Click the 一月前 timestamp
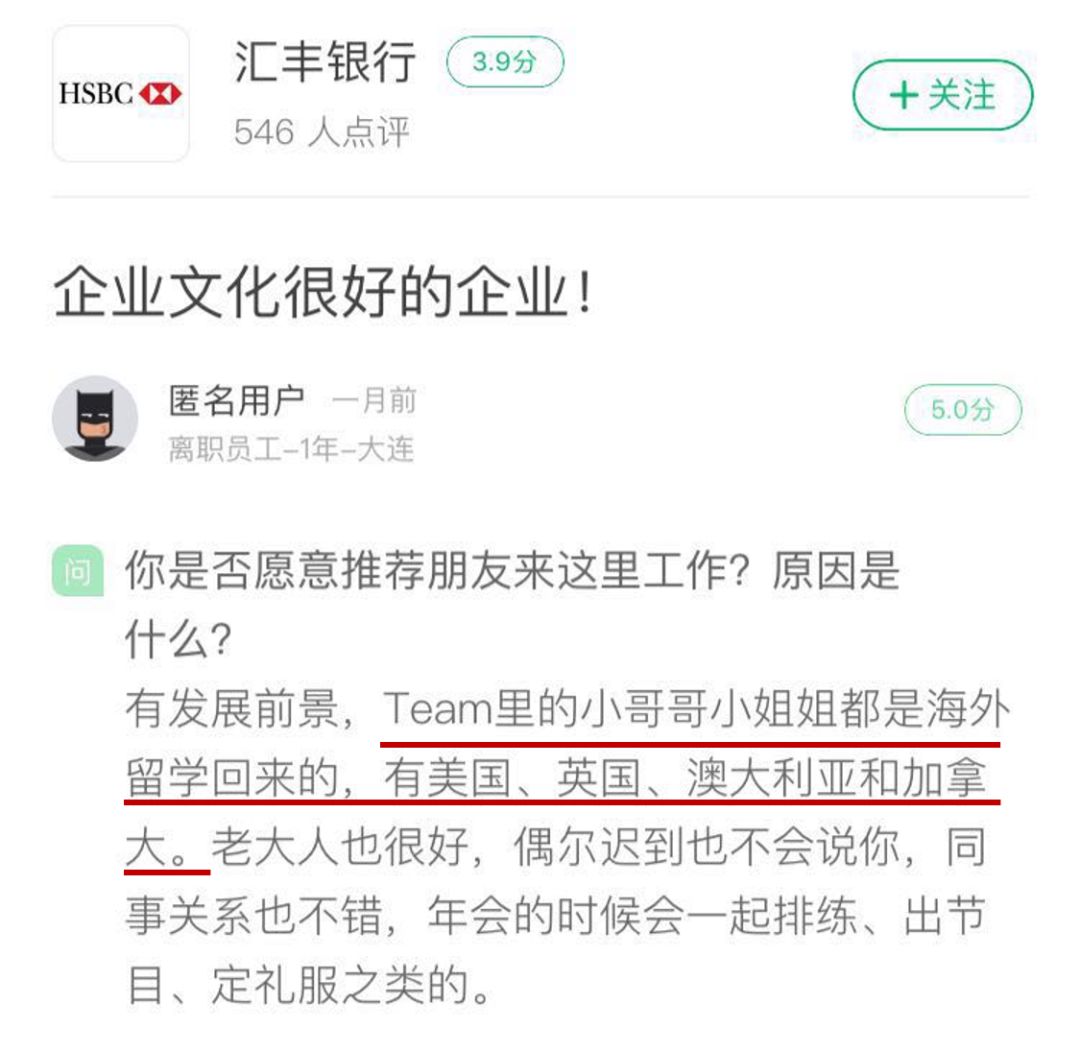 (374, 401)
